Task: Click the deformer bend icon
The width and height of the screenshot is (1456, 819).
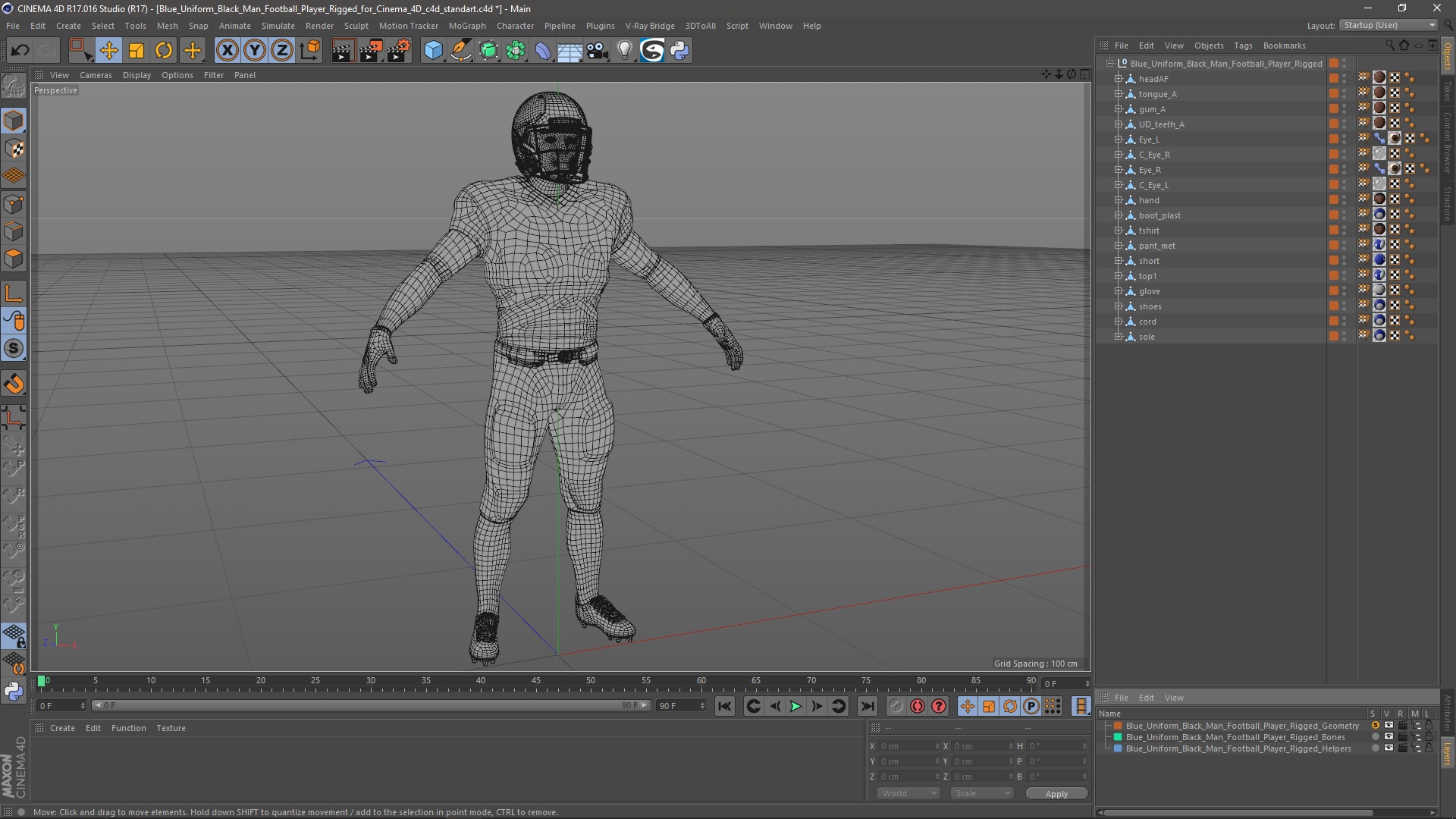Action: [543, 51]
